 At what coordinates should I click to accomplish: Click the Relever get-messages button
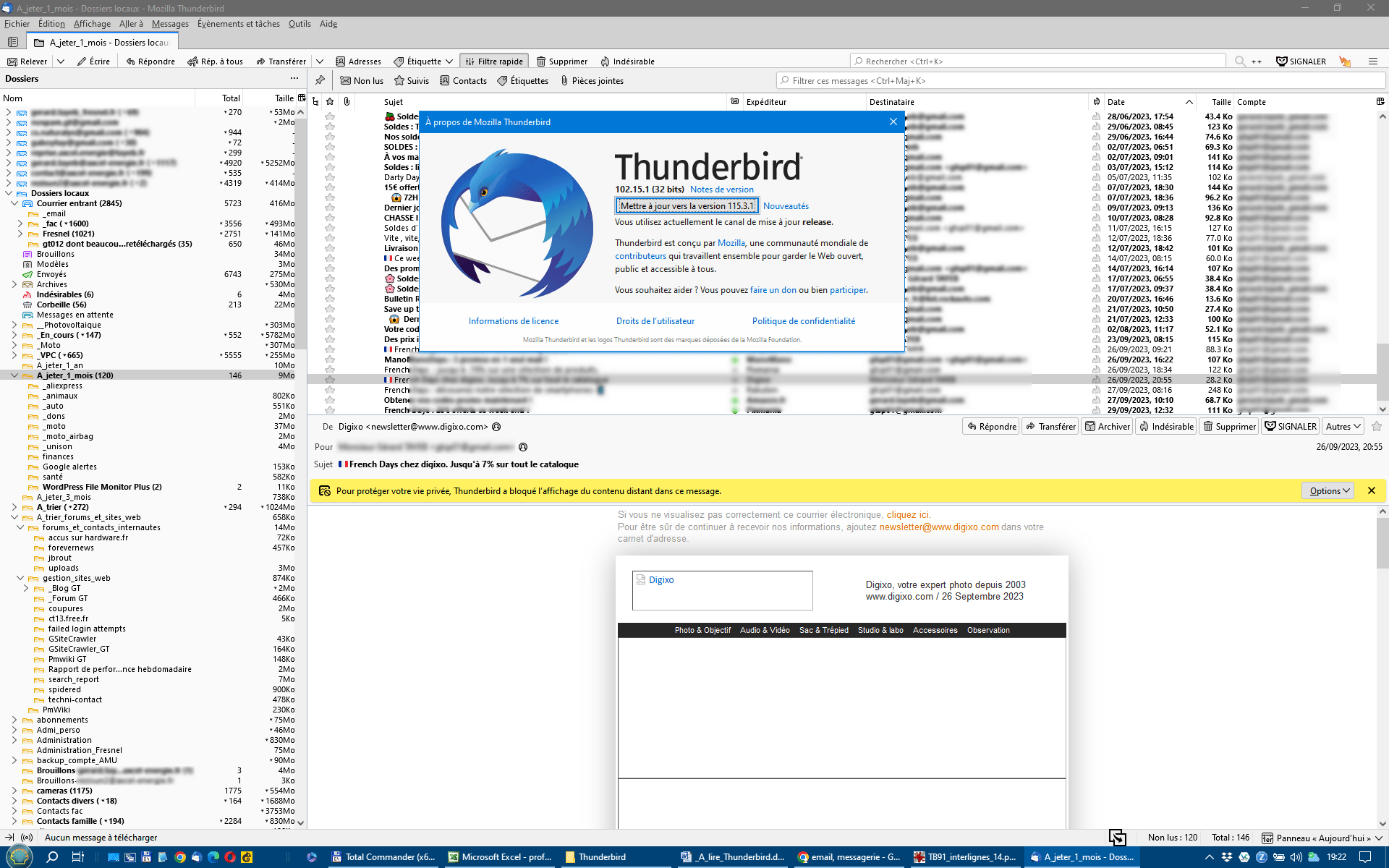pos(27,61)
